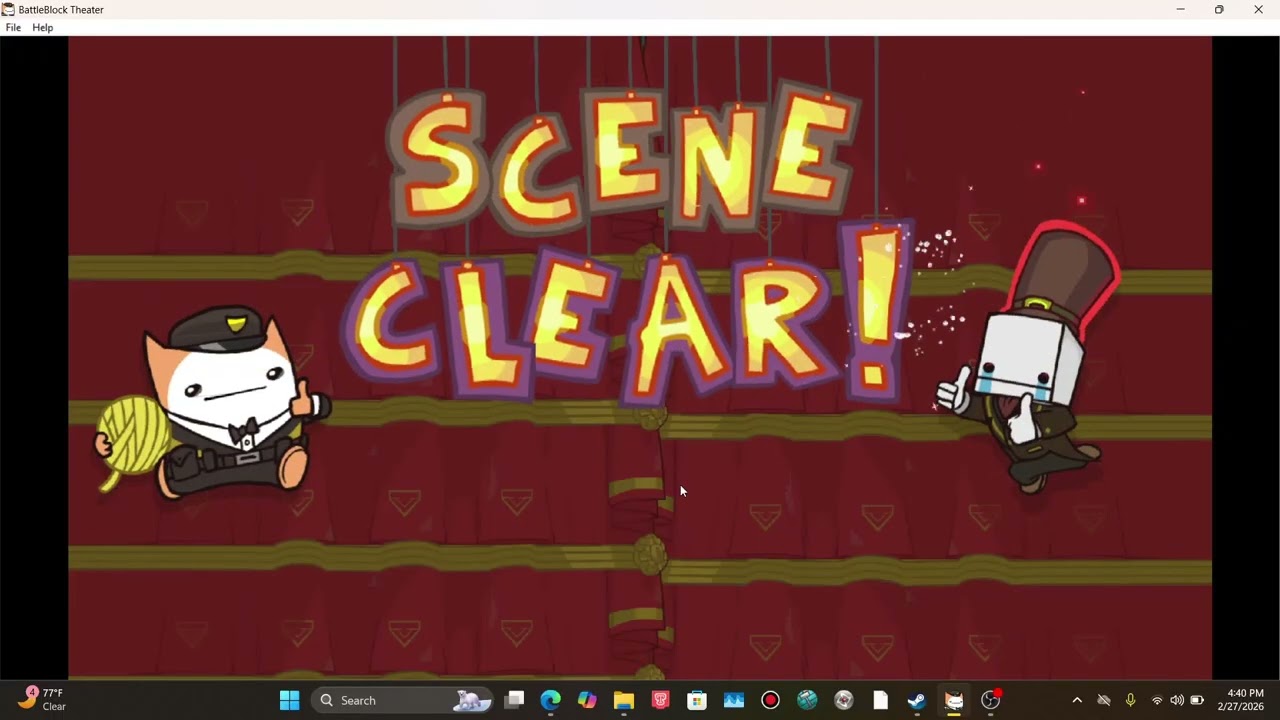The width and height of the screenshot is (1280, 720).
Task: Open the blank document taskbar icon
Action: [880, 700]
